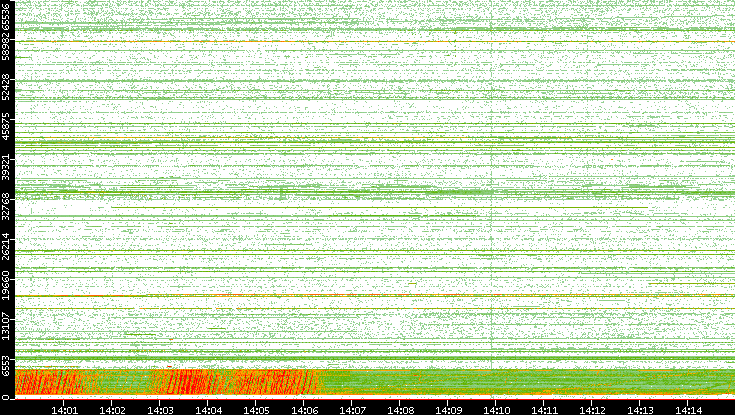Click the 26214 vertical axis label
This screenshot has height=415, width=735.
pyautogui.click(x=7, y=246)
